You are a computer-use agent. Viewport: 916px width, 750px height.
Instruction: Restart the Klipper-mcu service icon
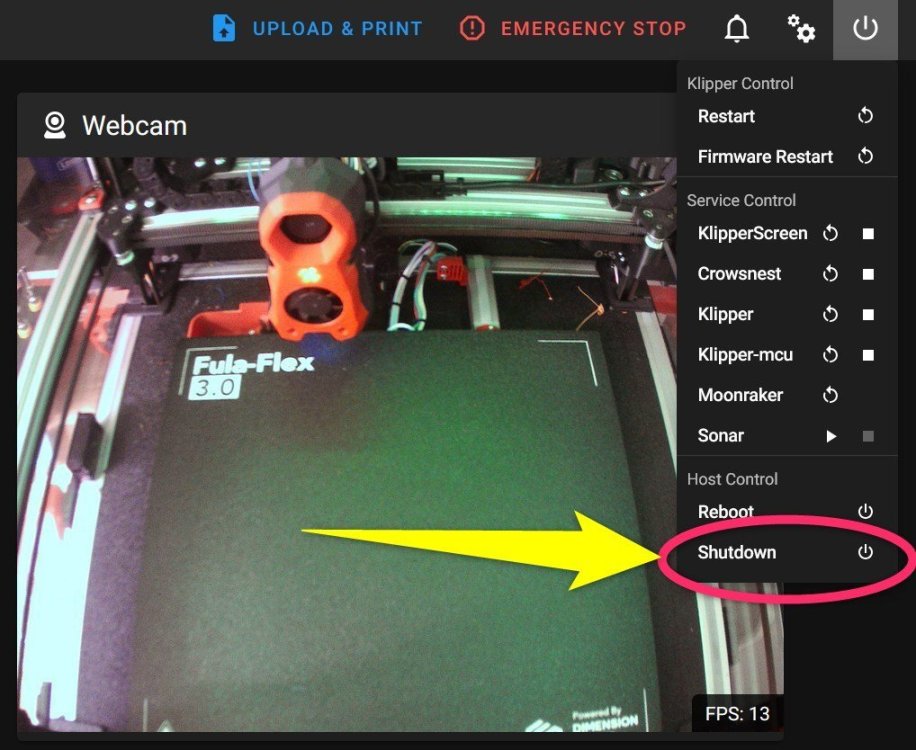[x=830, y=355]
